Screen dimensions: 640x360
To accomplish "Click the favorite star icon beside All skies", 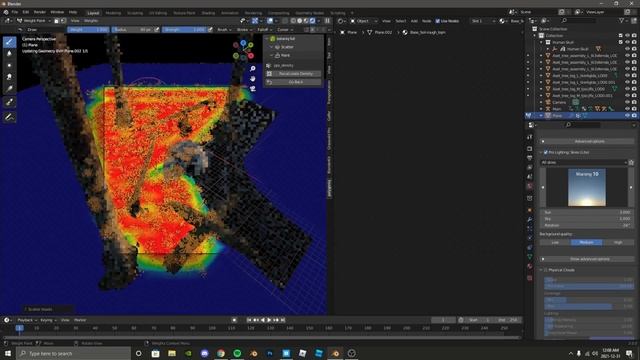I will coord(631,162).
